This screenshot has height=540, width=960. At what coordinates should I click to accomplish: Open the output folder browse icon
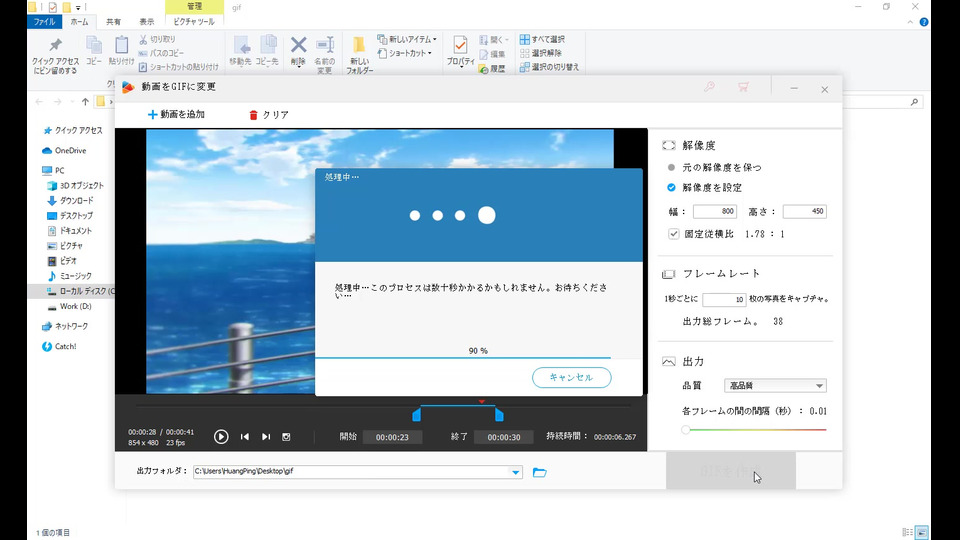(540, 472)
